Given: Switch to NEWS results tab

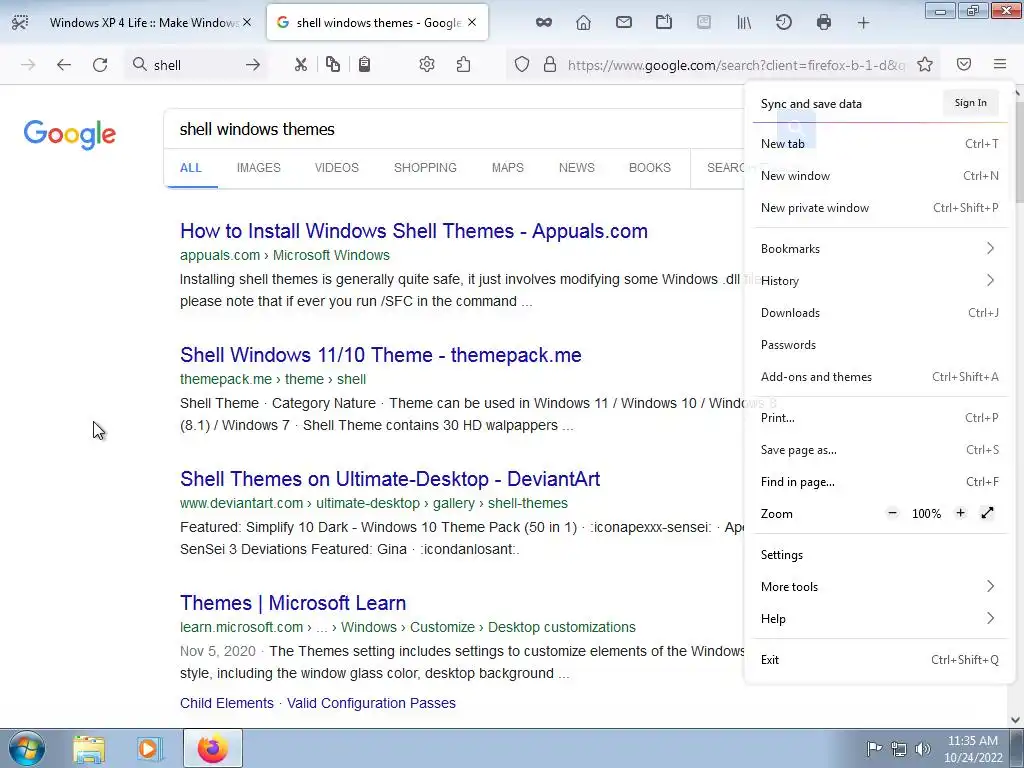Looking at the screenshot, I should (577, 168).
